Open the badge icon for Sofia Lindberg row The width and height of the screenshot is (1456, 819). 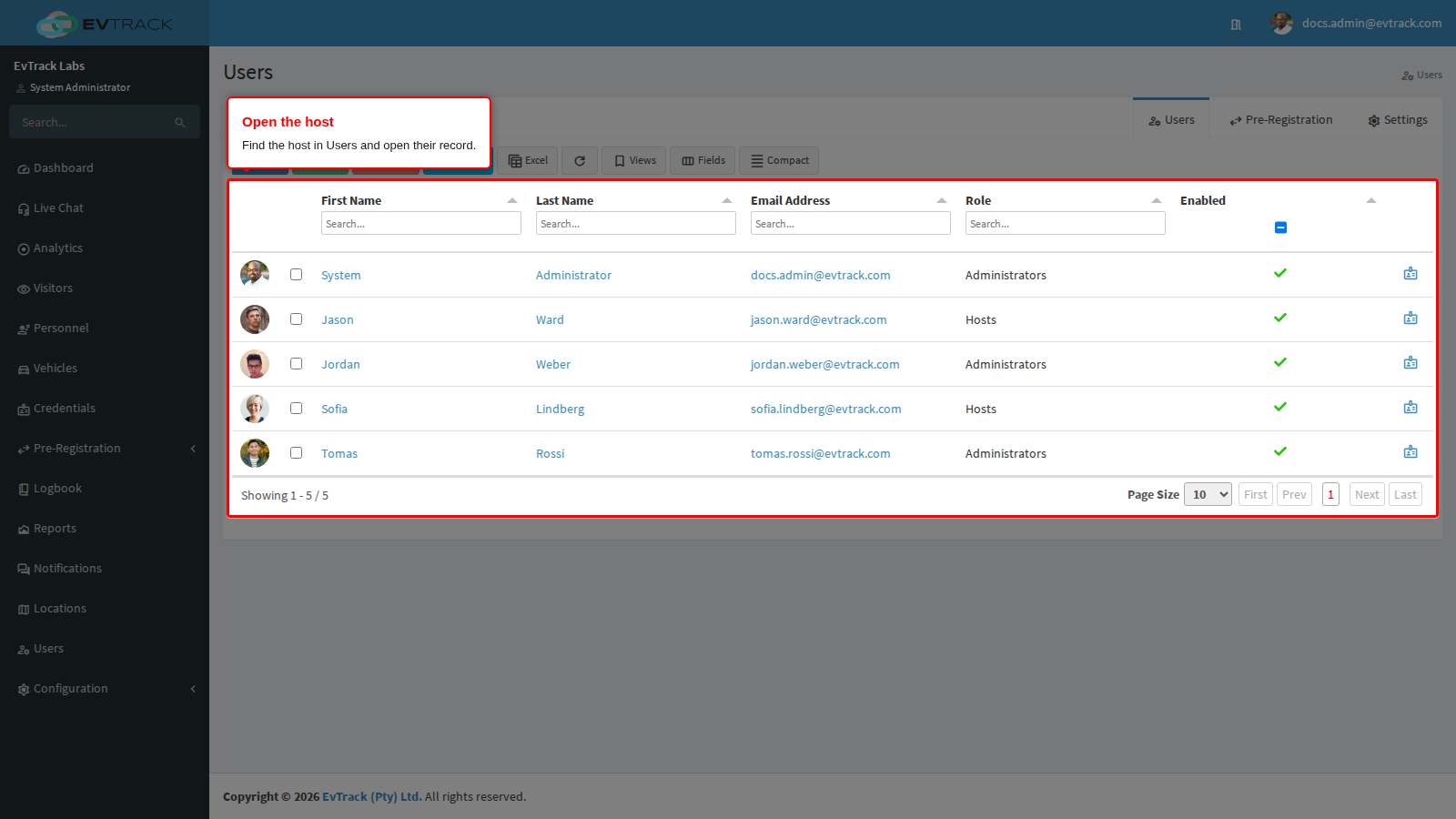(x=1410, y=408)
